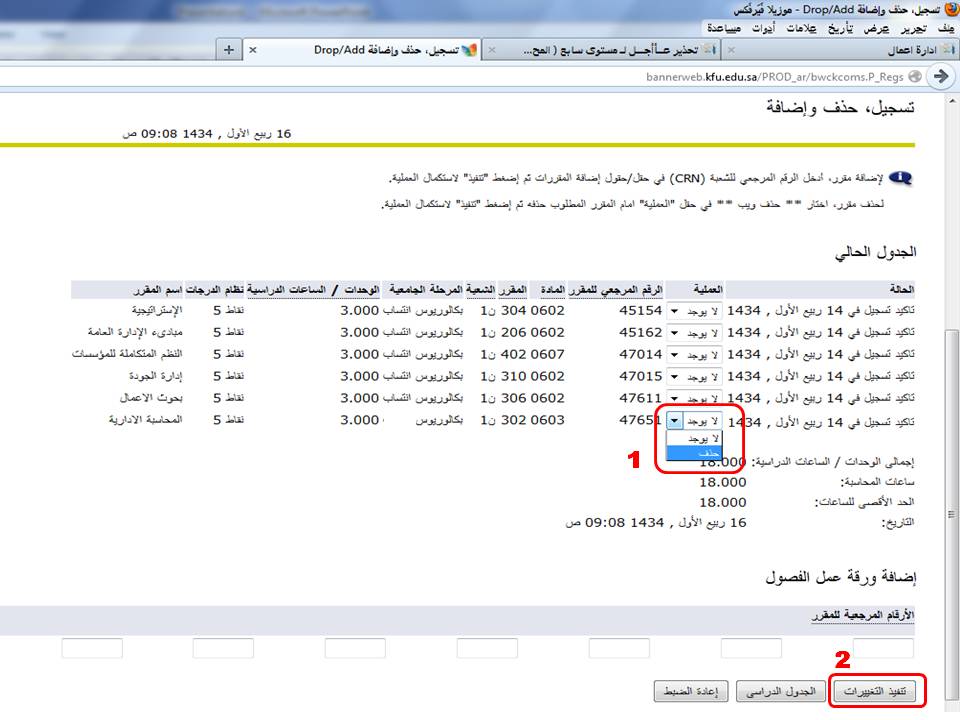
Task: Click the browser navigation arrow button
Action: (x=940, y=76)
